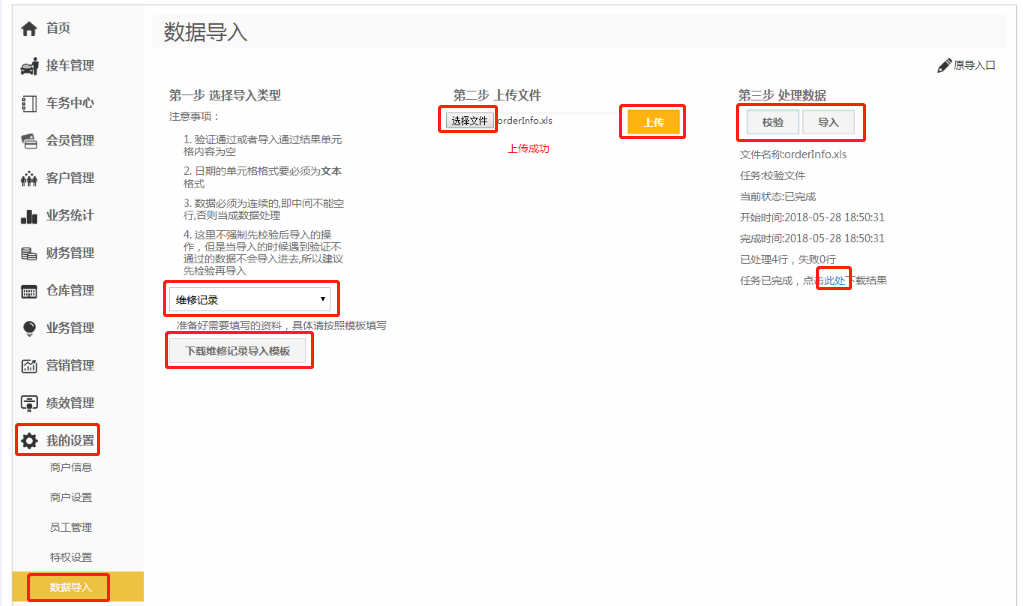
Task: Click 下载维修记录导入模板 button
Action: tap(238, 351)
